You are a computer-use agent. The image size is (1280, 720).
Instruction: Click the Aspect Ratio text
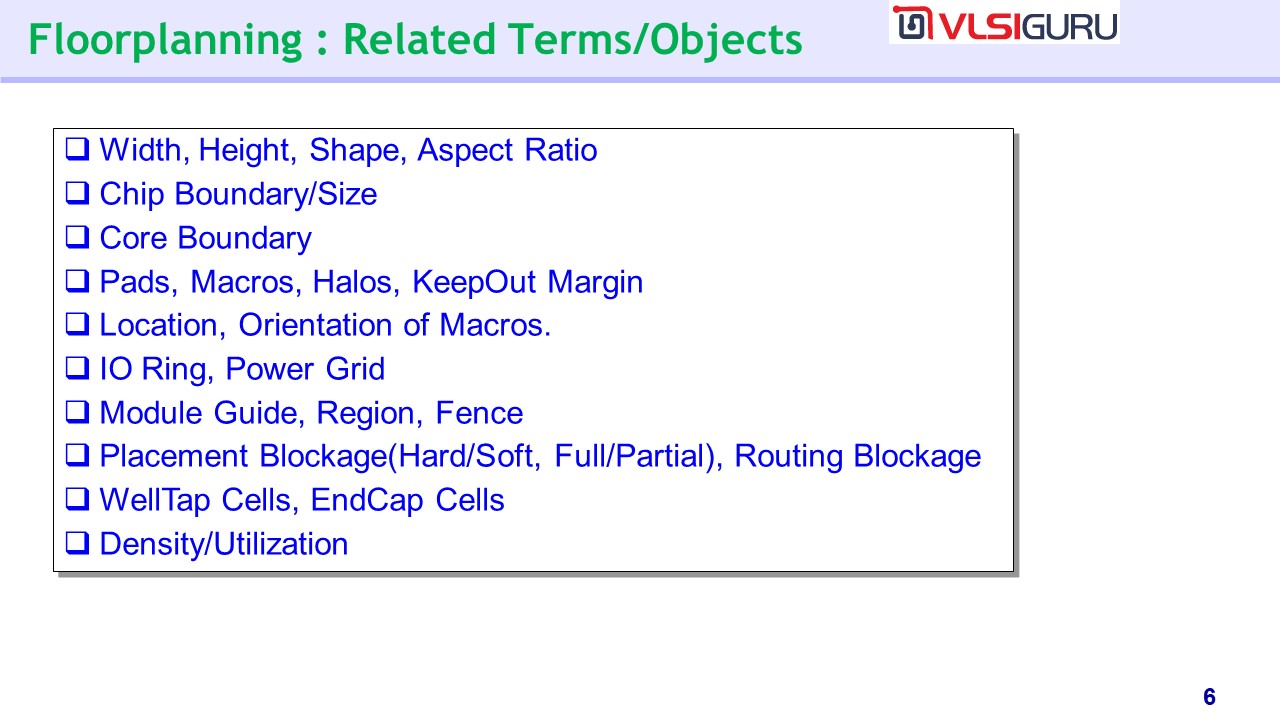click(x=507, y=150)
